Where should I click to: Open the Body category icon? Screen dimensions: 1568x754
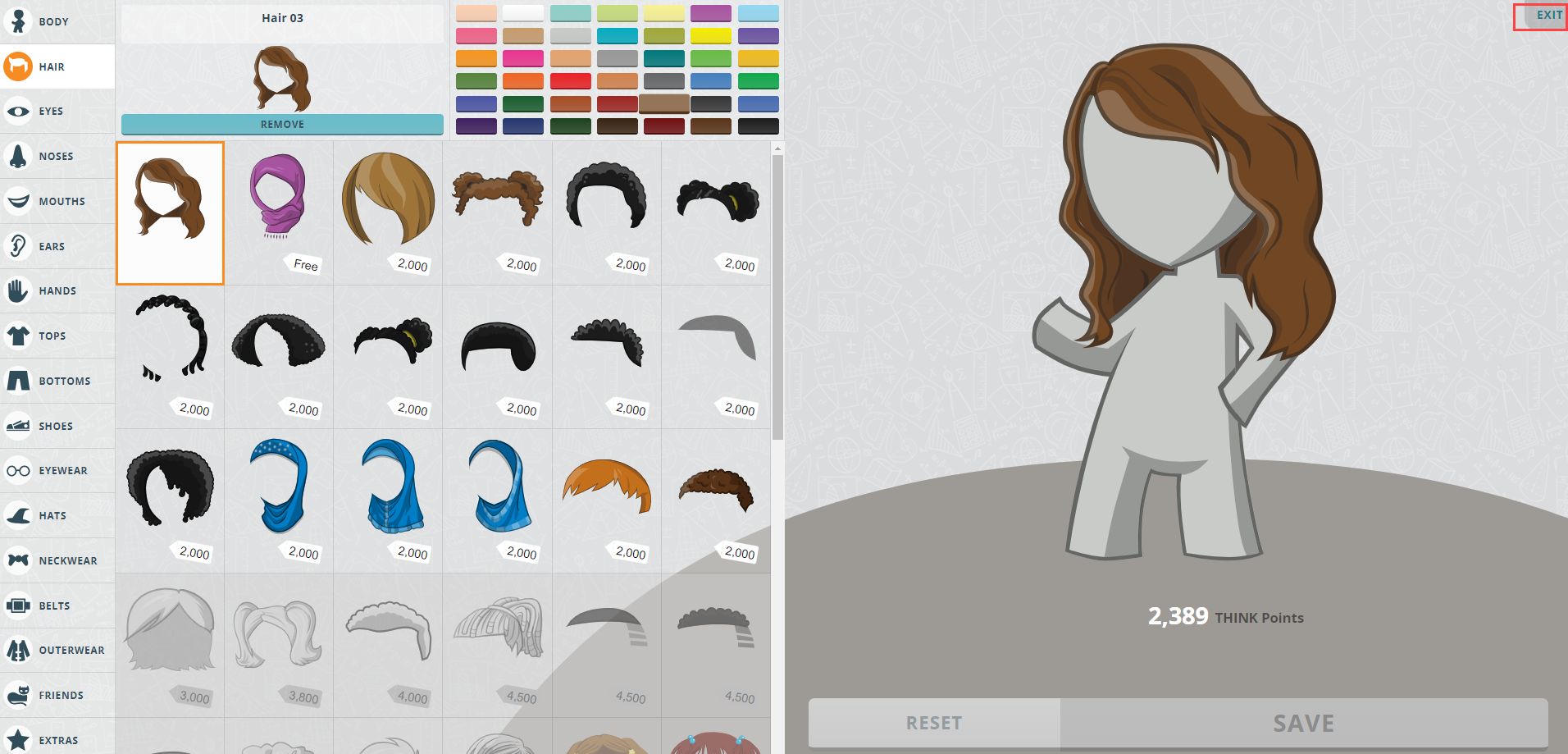click(18, 21)
